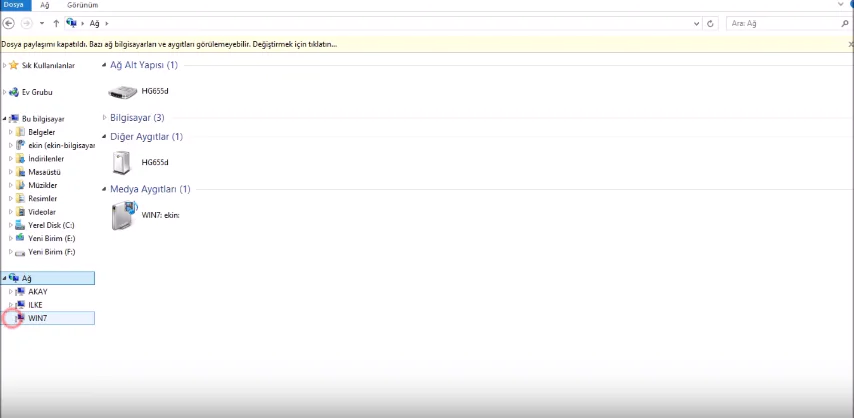Open the HG655d router under Ağ Alt Yapısı
The height and width of the screenshot is (418, 854).
point(139,92)
